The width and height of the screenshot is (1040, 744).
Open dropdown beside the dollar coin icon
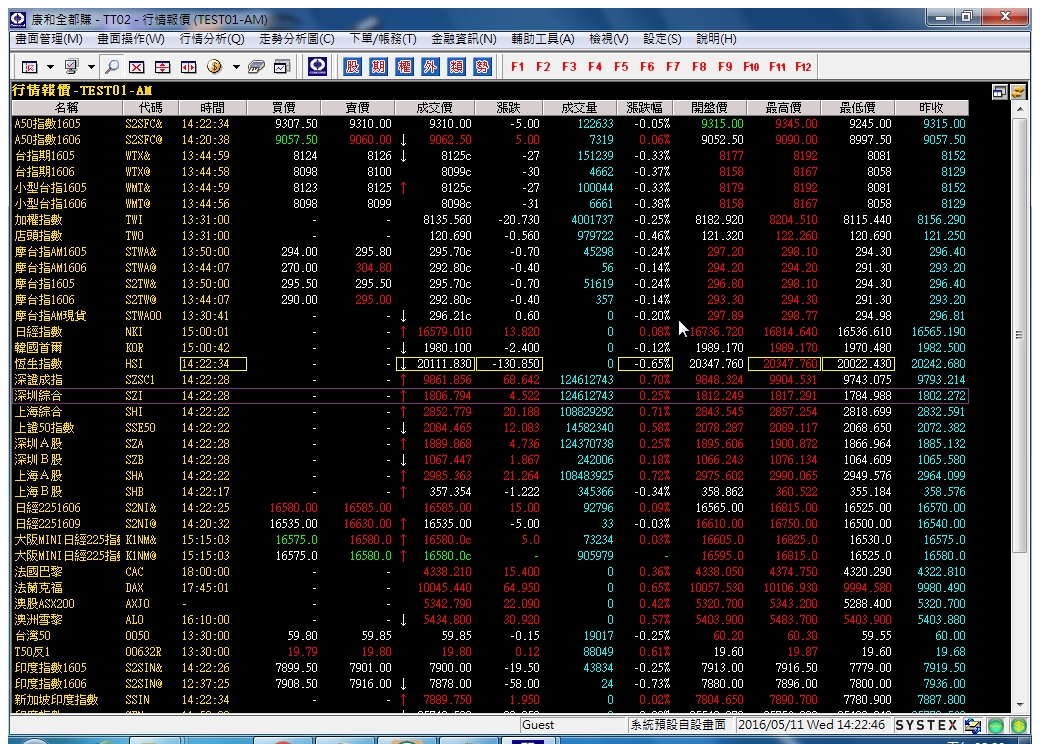tap(235, 67)
